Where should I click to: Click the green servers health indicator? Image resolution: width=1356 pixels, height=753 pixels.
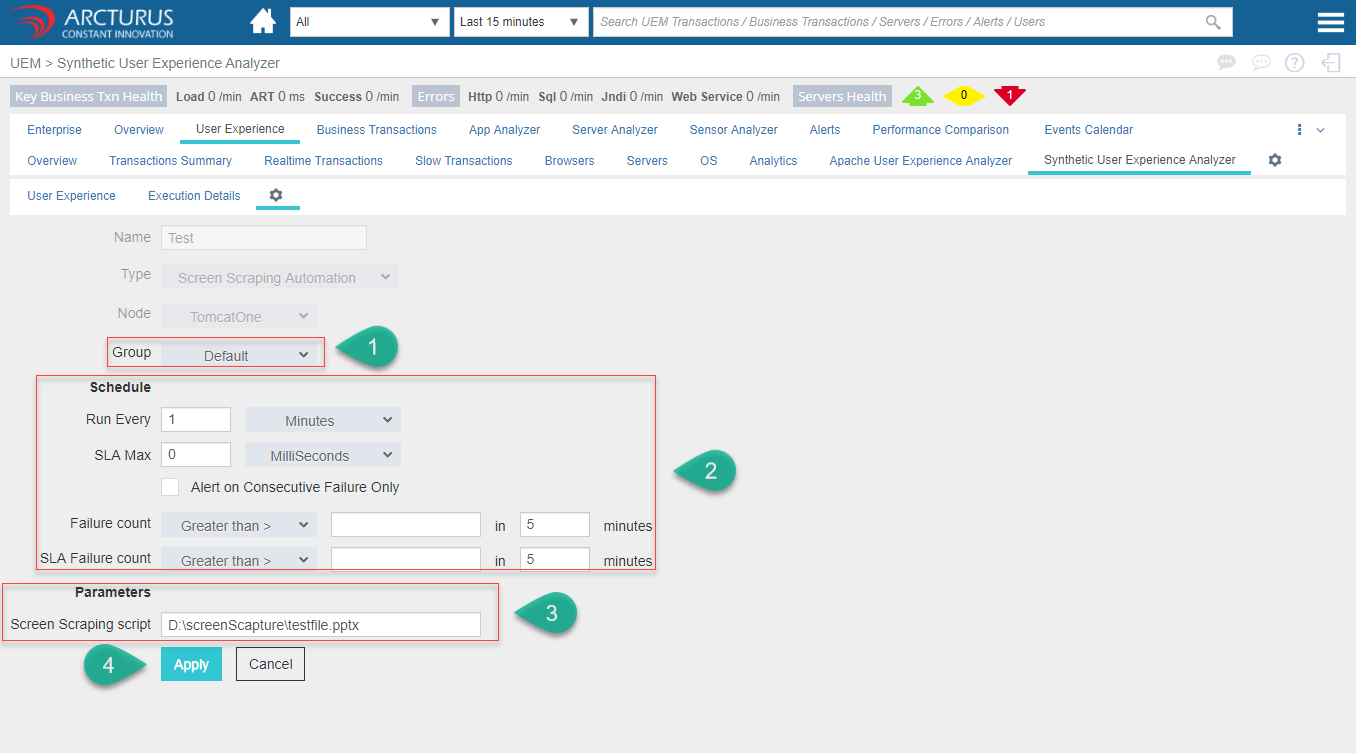[x=917, y=96]
